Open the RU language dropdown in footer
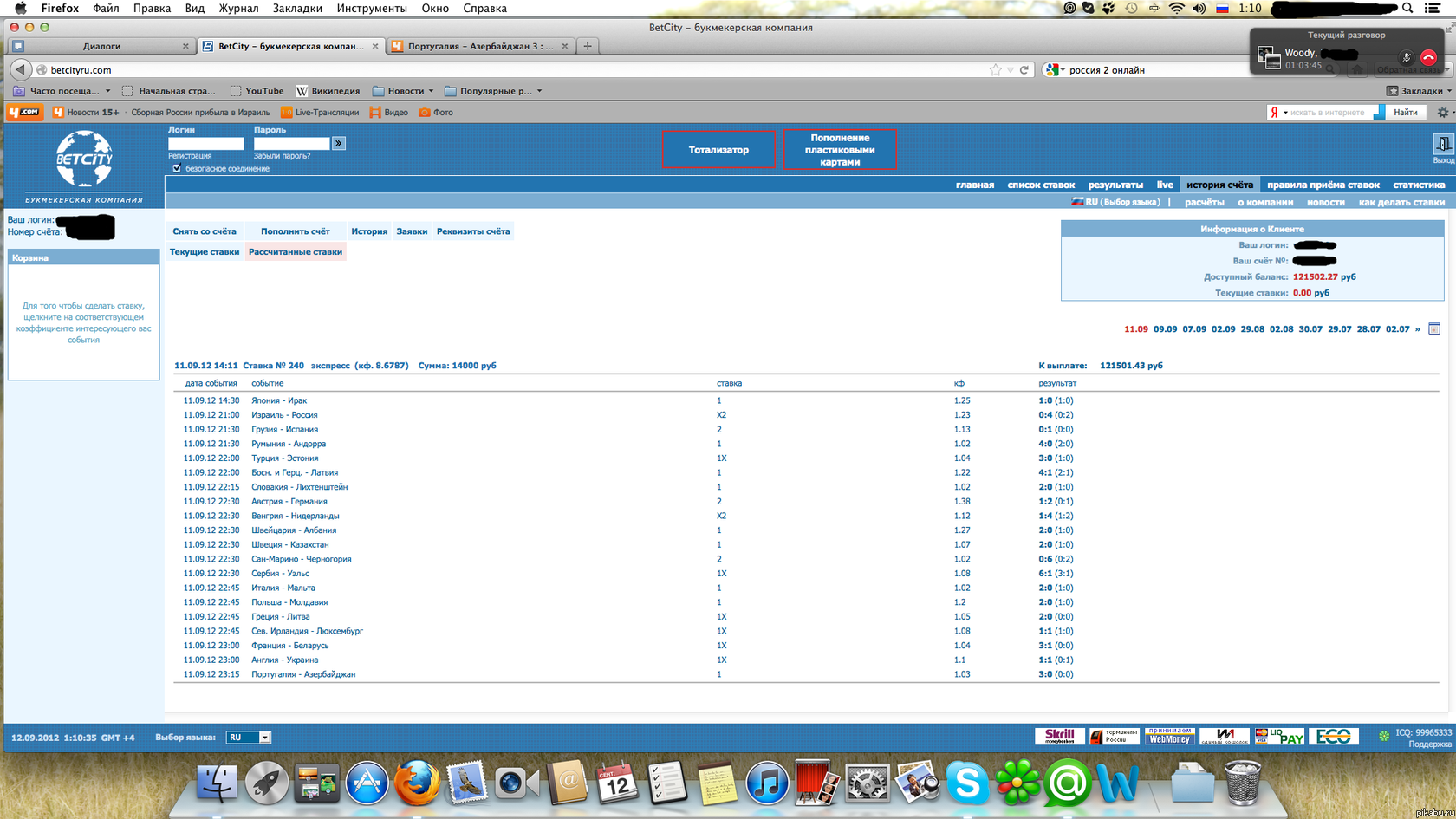The image size is (1456, 819). coord(249,738)
